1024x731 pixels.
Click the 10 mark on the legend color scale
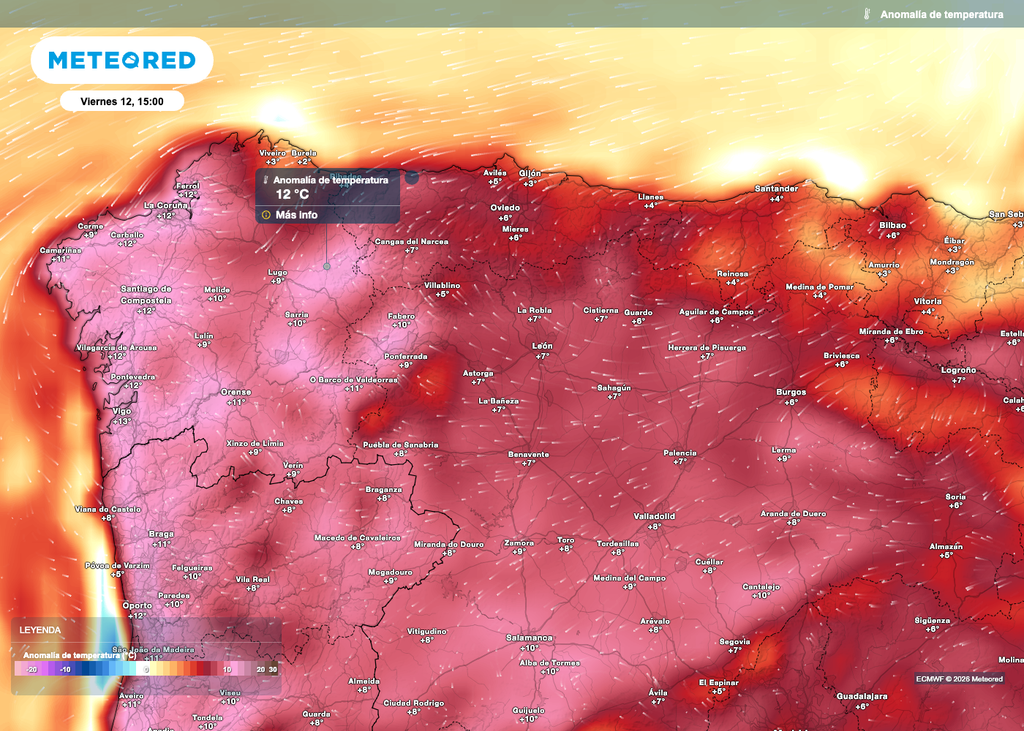[227, 669]
